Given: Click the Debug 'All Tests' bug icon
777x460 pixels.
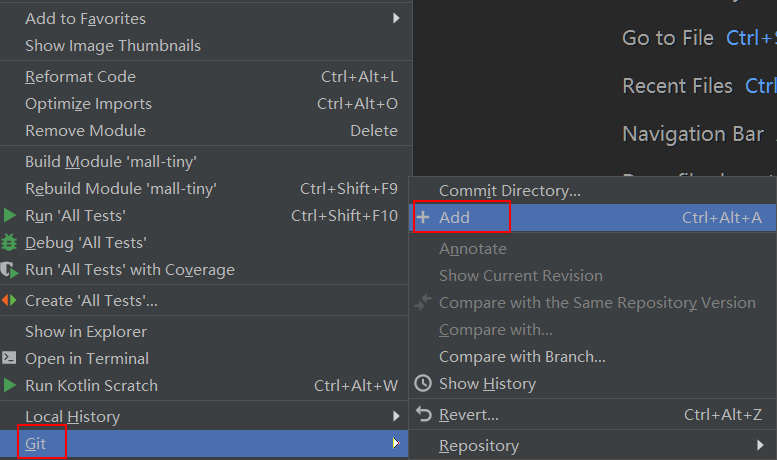Looking at the screenshot, I should pyautogui.click(x=9, y=242).
